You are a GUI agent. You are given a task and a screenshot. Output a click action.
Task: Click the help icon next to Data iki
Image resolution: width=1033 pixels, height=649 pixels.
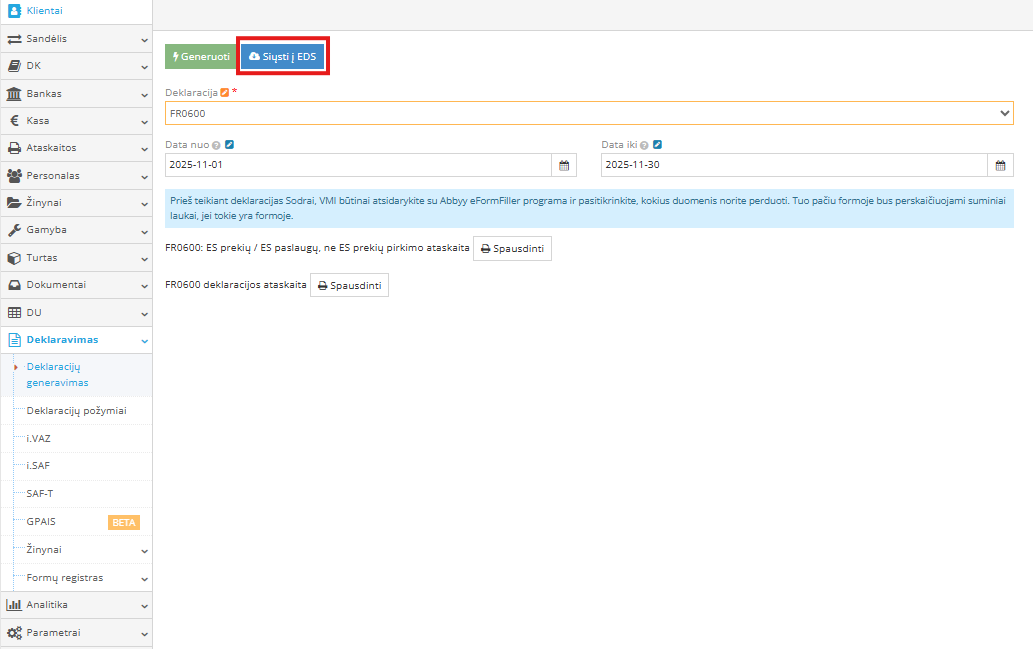pyautogui.click(x=645, y=144)
